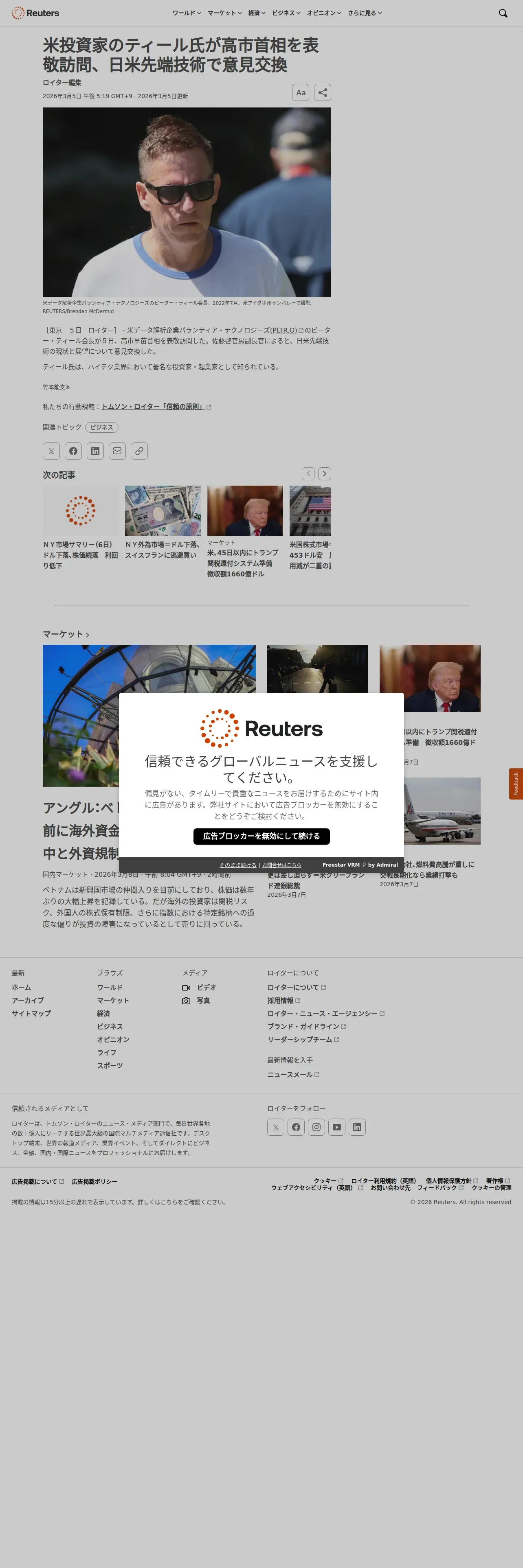Open スポーツ in the footer browse list
523x1568 pixels.
tap(110, 1066)
